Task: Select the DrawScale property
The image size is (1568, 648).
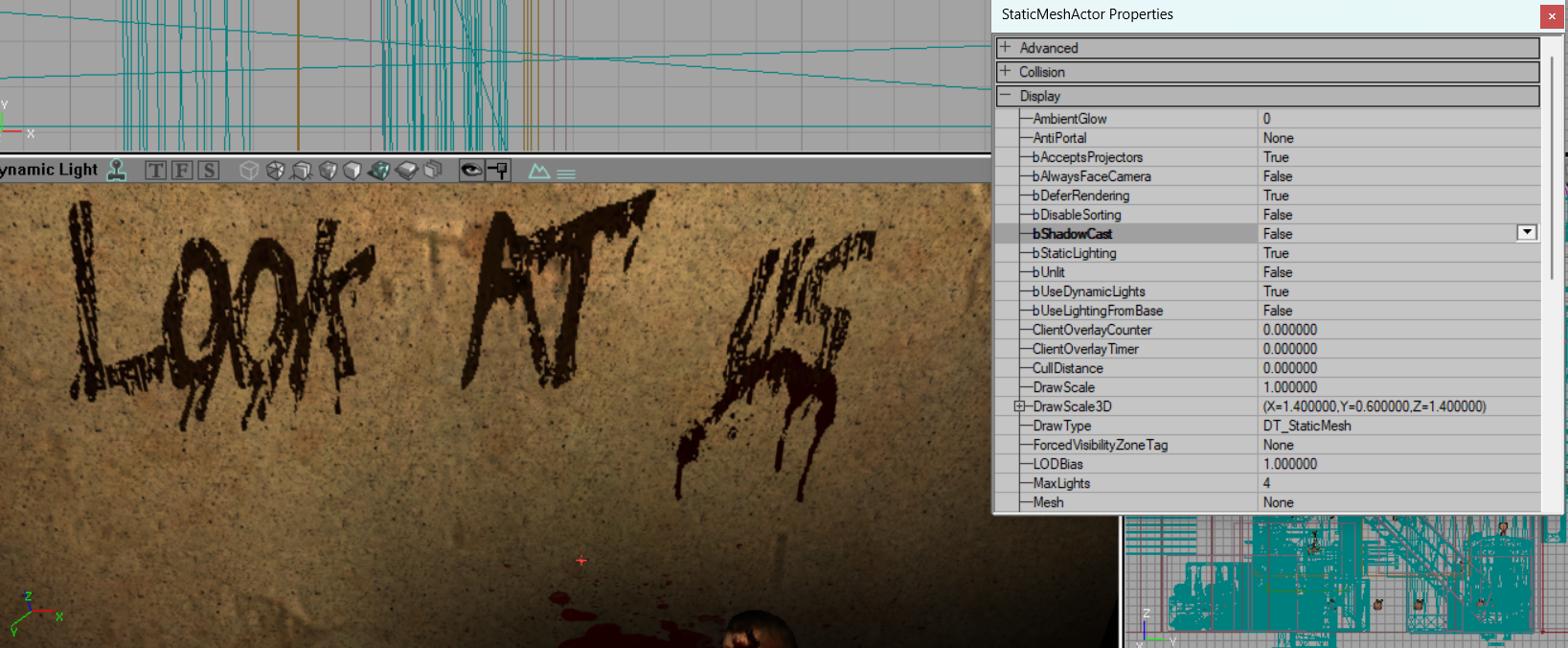Action: 1063,387
